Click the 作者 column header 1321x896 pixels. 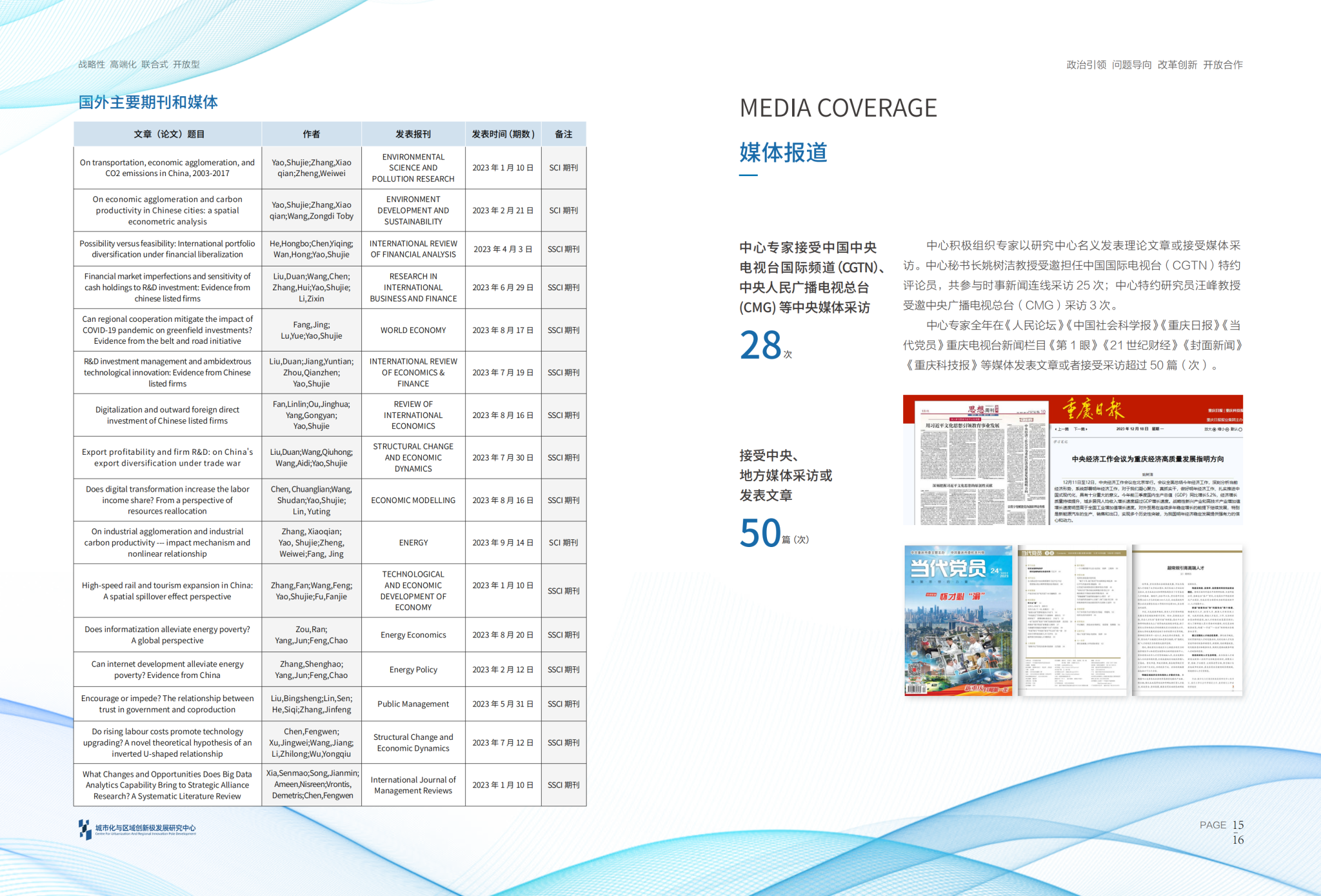click(x=312, y=134)
